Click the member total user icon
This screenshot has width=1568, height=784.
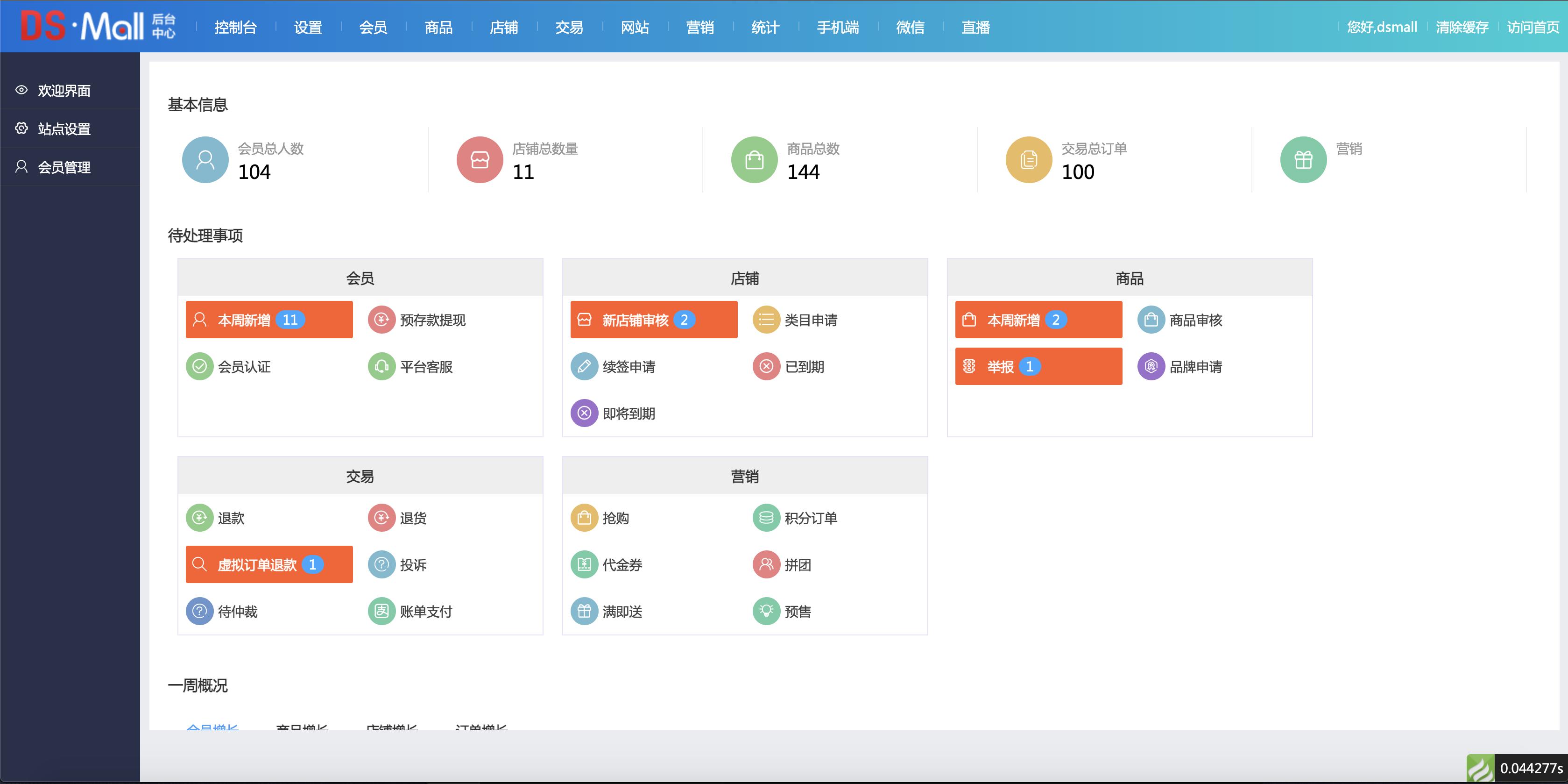[x=205, y=160]
